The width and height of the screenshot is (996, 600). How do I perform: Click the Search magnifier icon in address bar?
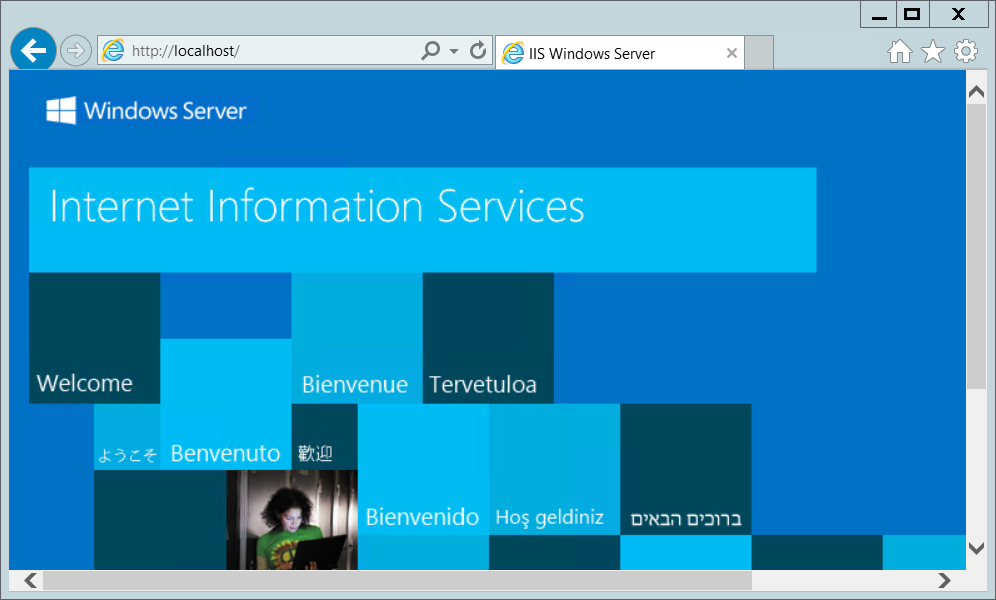(x=431, y=50)
